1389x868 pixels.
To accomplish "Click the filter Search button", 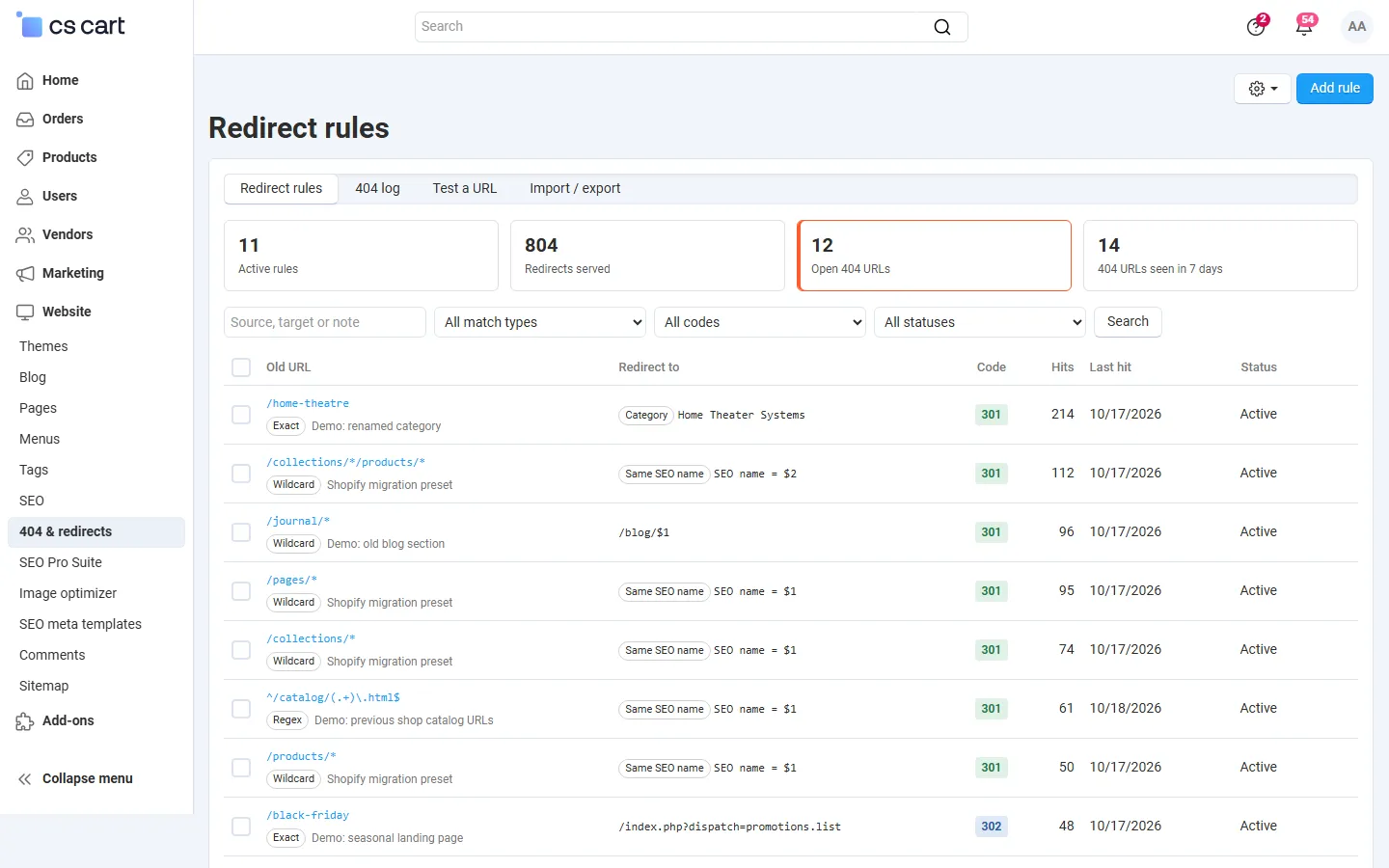I will pos(1128,322).
